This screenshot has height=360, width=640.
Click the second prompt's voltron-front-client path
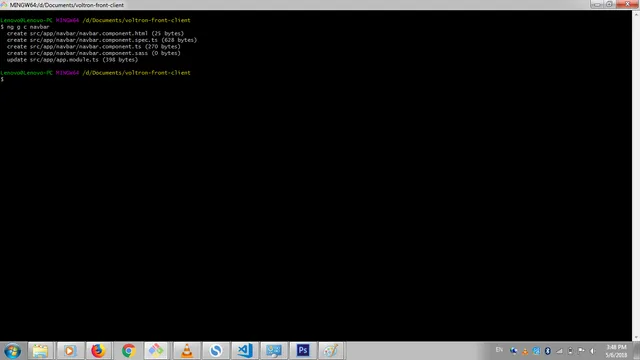pyautogui.click(x=136, y=73)
